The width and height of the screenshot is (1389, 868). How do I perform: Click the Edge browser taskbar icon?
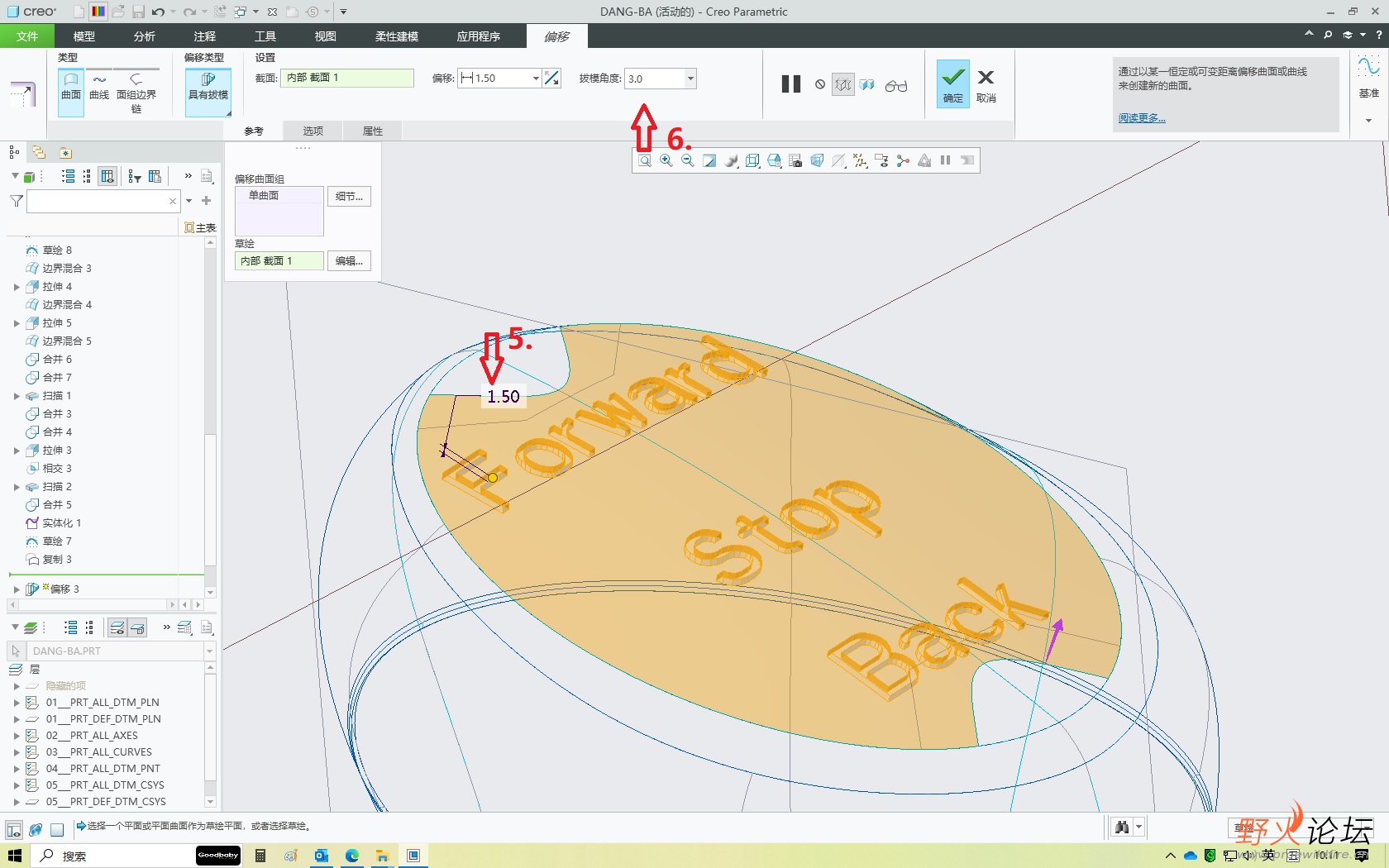click(352, 856)
